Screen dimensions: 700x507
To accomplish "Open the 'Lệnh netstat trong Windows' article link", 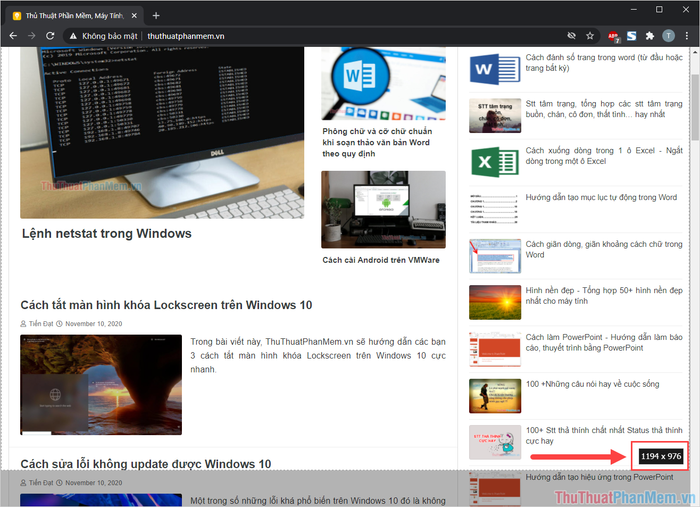I will [x=106, y=233].
